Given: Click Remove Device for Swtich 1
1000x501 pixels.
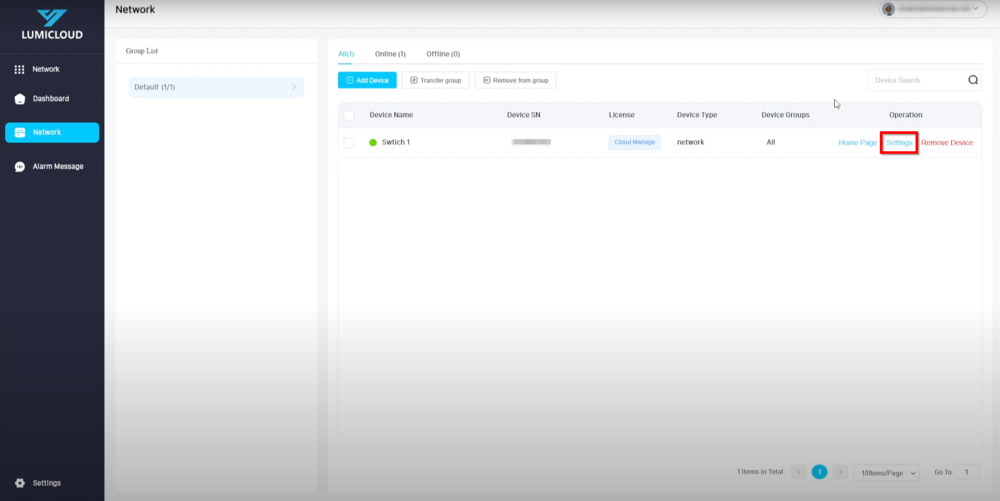Looking at the screenshot, I should (x=946, y=143).
